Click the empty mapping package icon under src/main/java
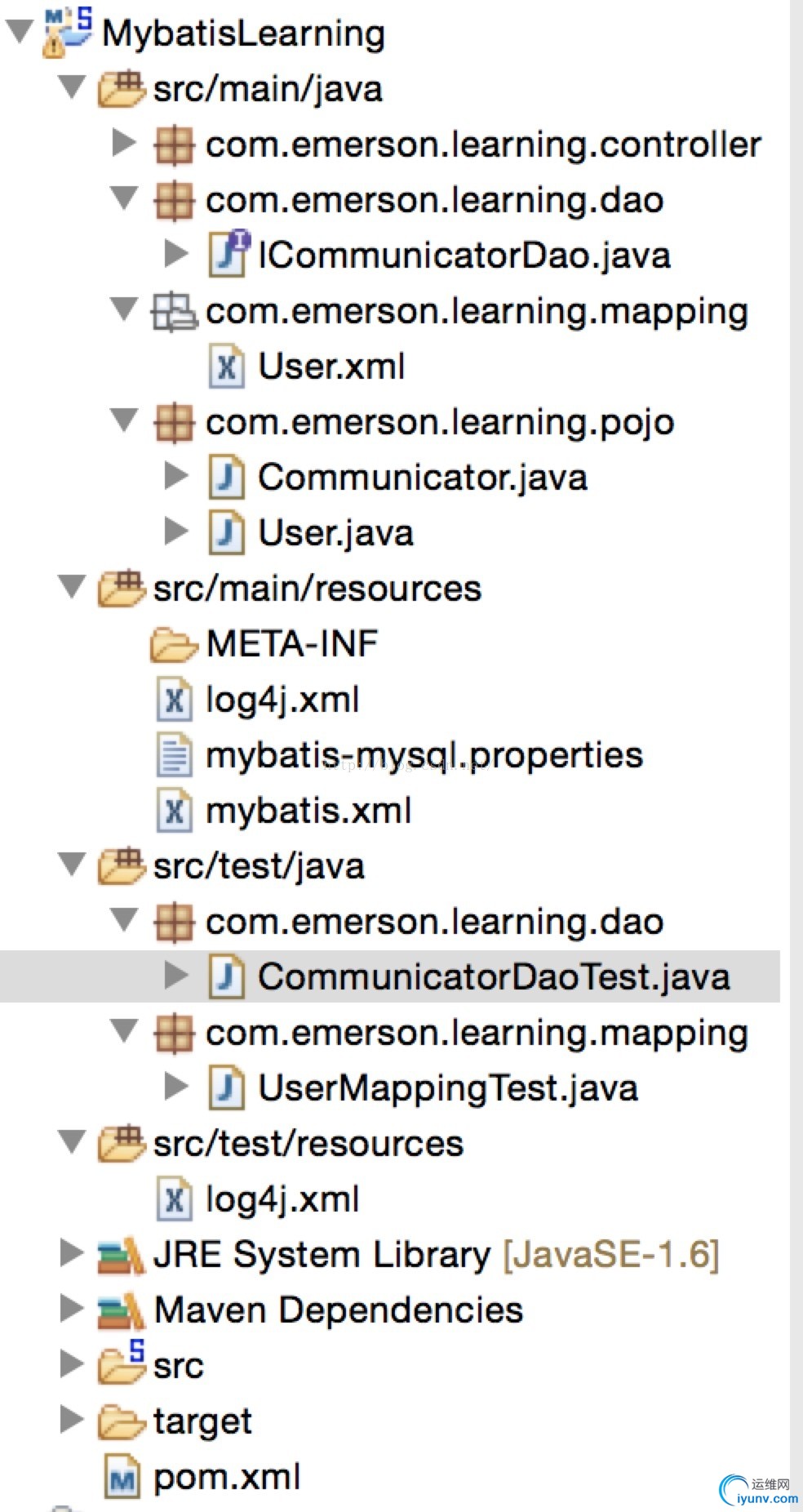This screenshot has height=1512, width=803. coord(173,311)
